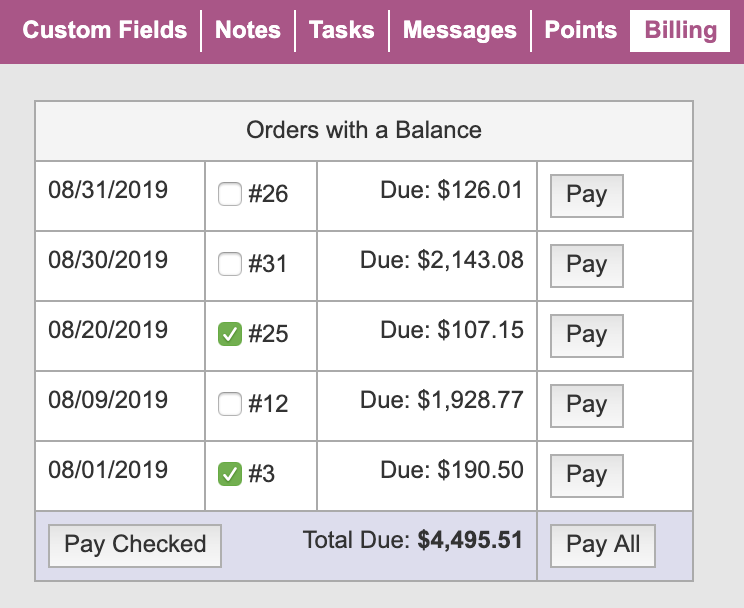Go to the Messages tab

(459, 30)
